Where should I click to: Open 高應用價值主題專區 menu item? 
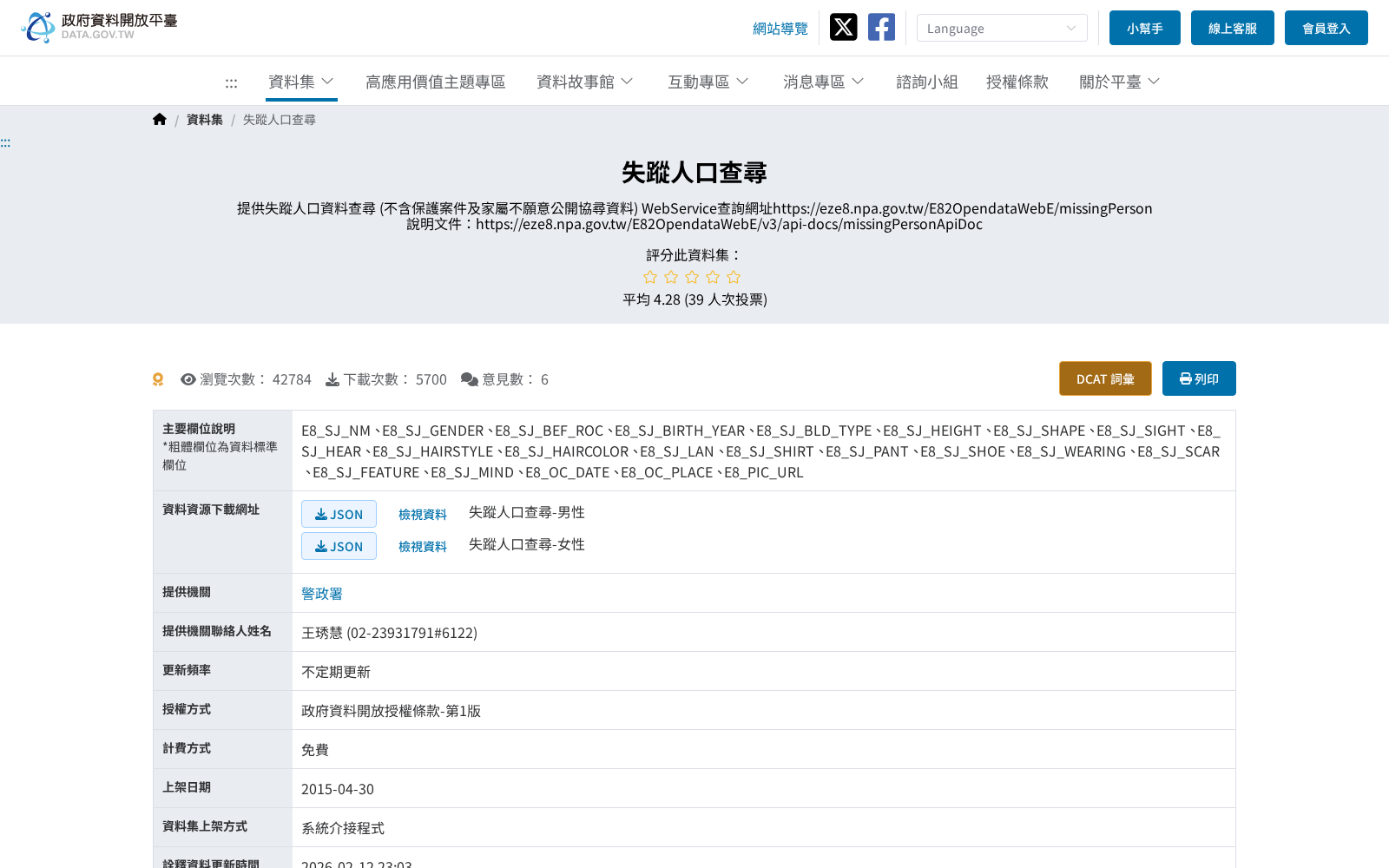(435, 82)
